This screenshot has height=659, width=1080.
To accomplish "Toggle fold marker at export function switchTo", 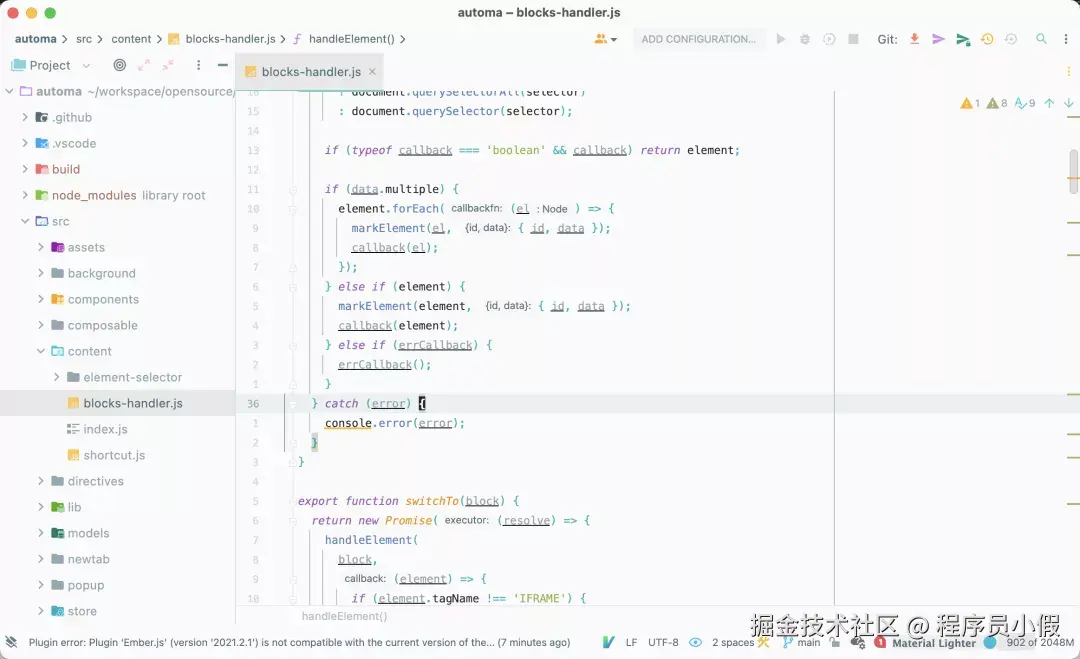I will (x=293, y=501).
